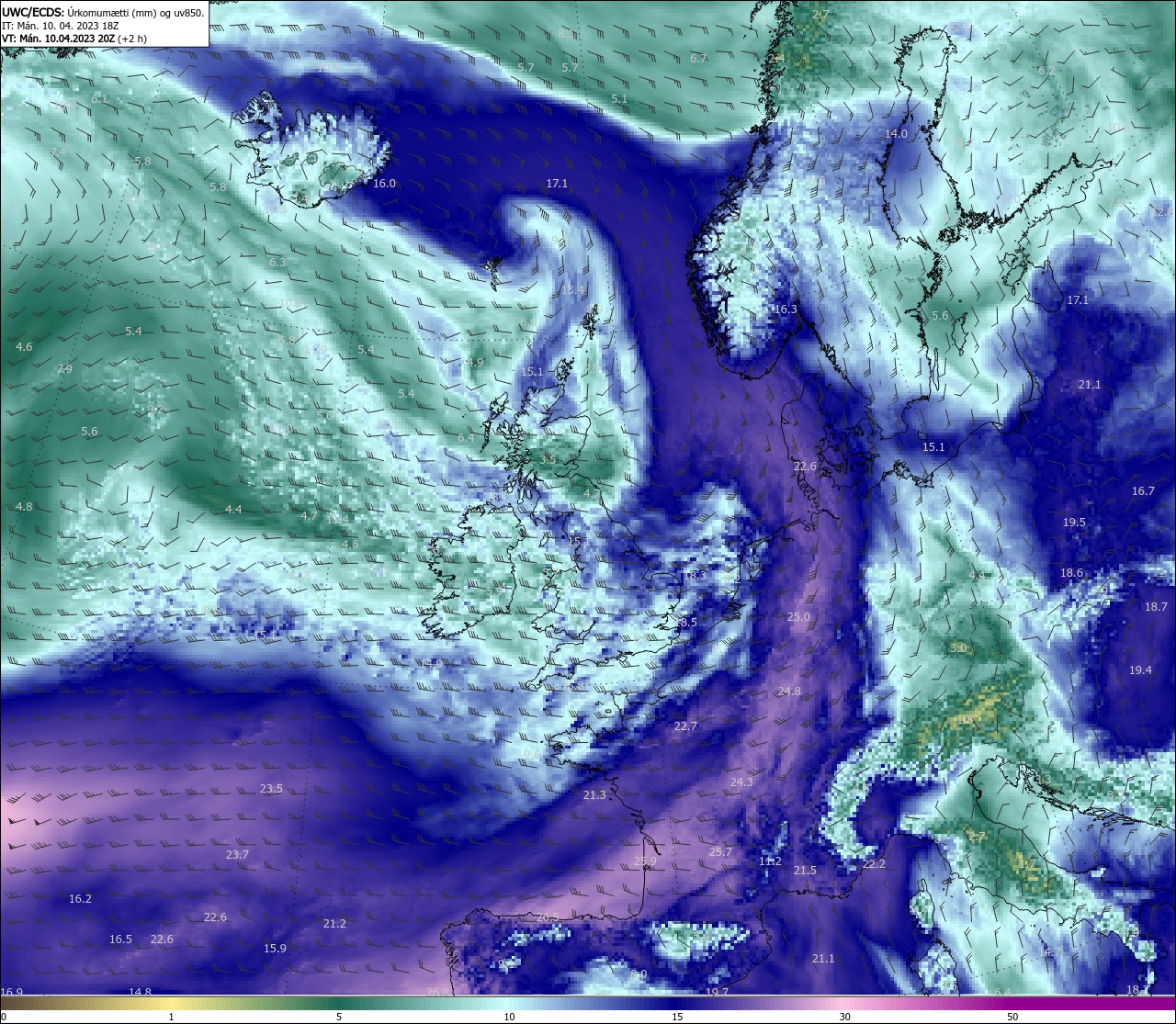This screenshot has height=1024, width=1176.
Task: Click the 6.3 value southwest of Iceland
Action: click(x=277, y=263)
